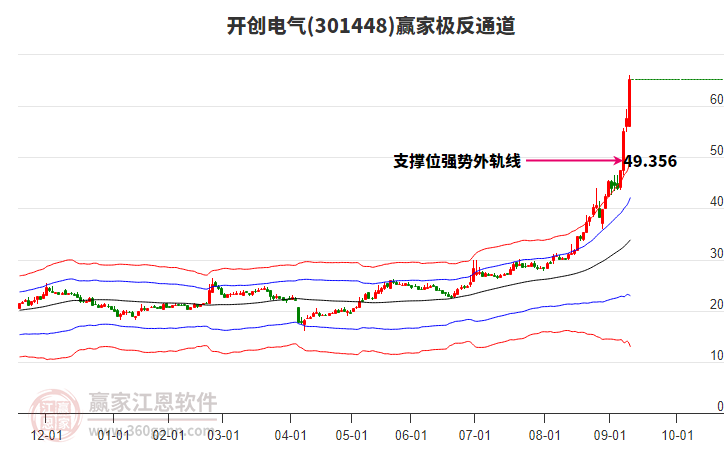Click the chart title 开创电气(301448)赢家极反通道

point(371,26)
